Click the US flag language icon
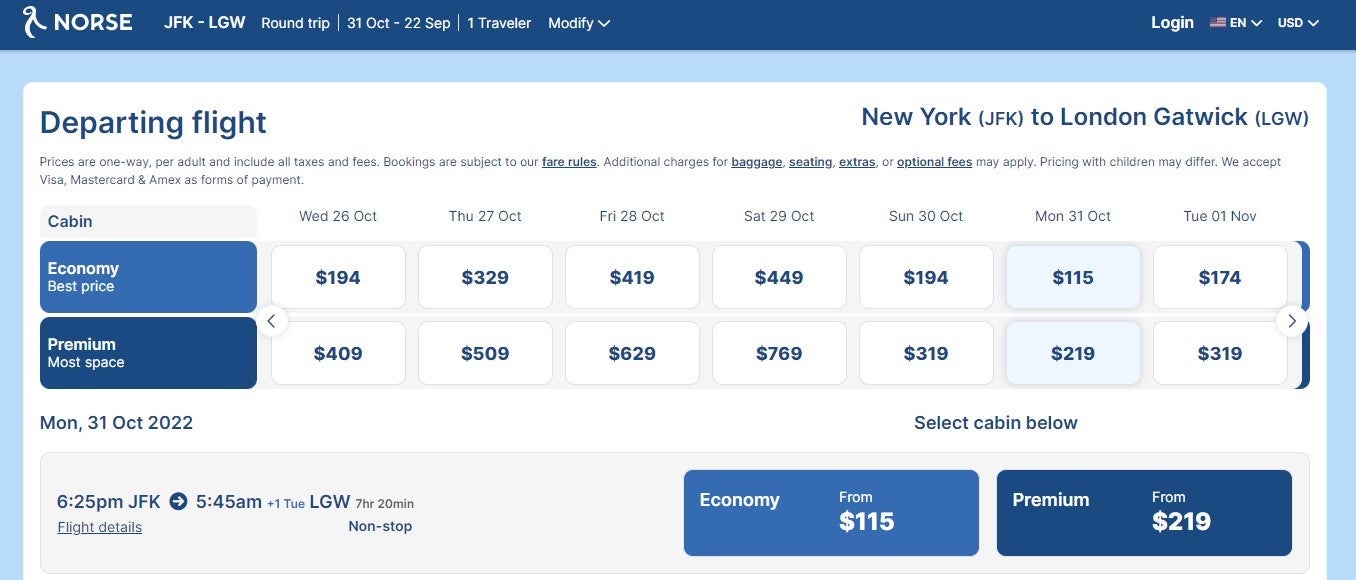 pyautogui.click(x=1217, y=22)
